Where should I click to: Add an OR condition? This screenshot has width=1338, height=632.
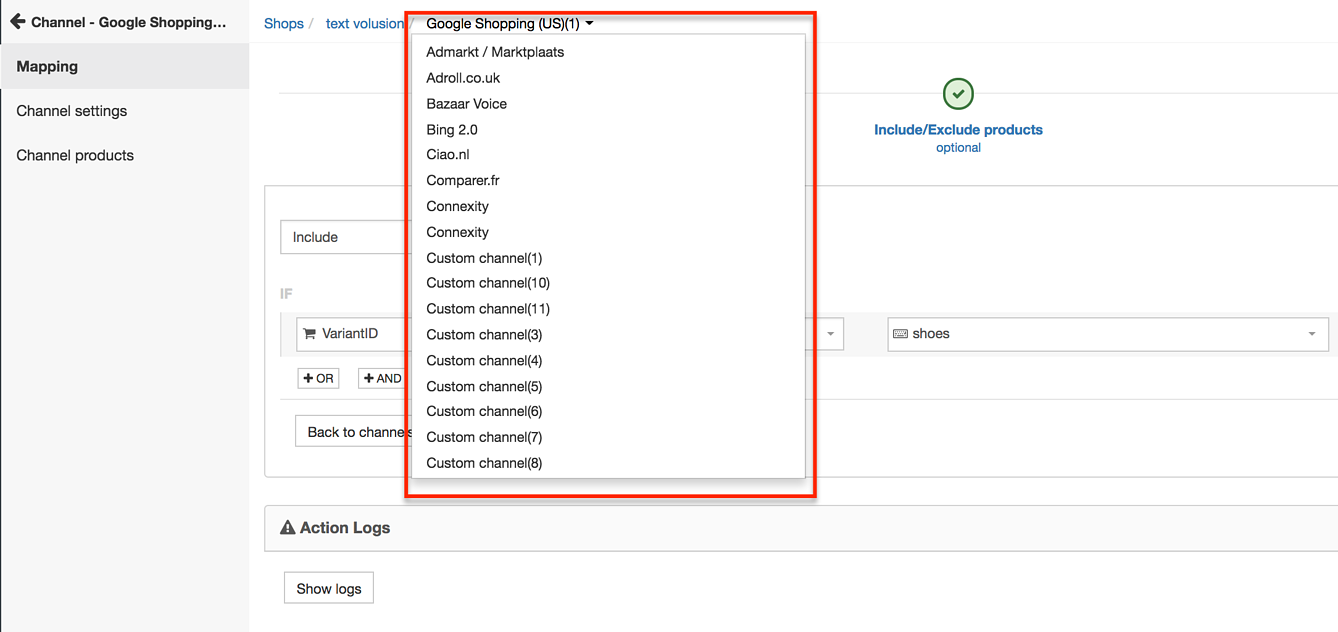coord(319,379)
